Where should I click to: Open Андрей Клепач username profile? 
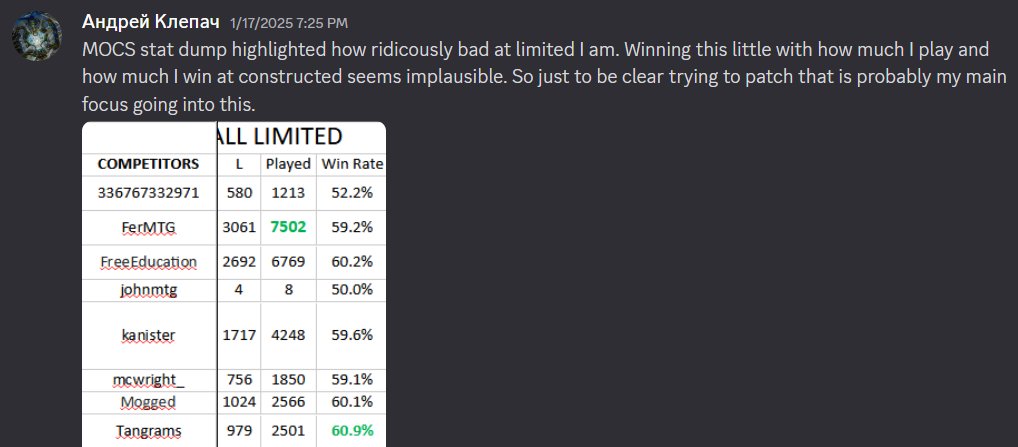[x=151, y=23]
